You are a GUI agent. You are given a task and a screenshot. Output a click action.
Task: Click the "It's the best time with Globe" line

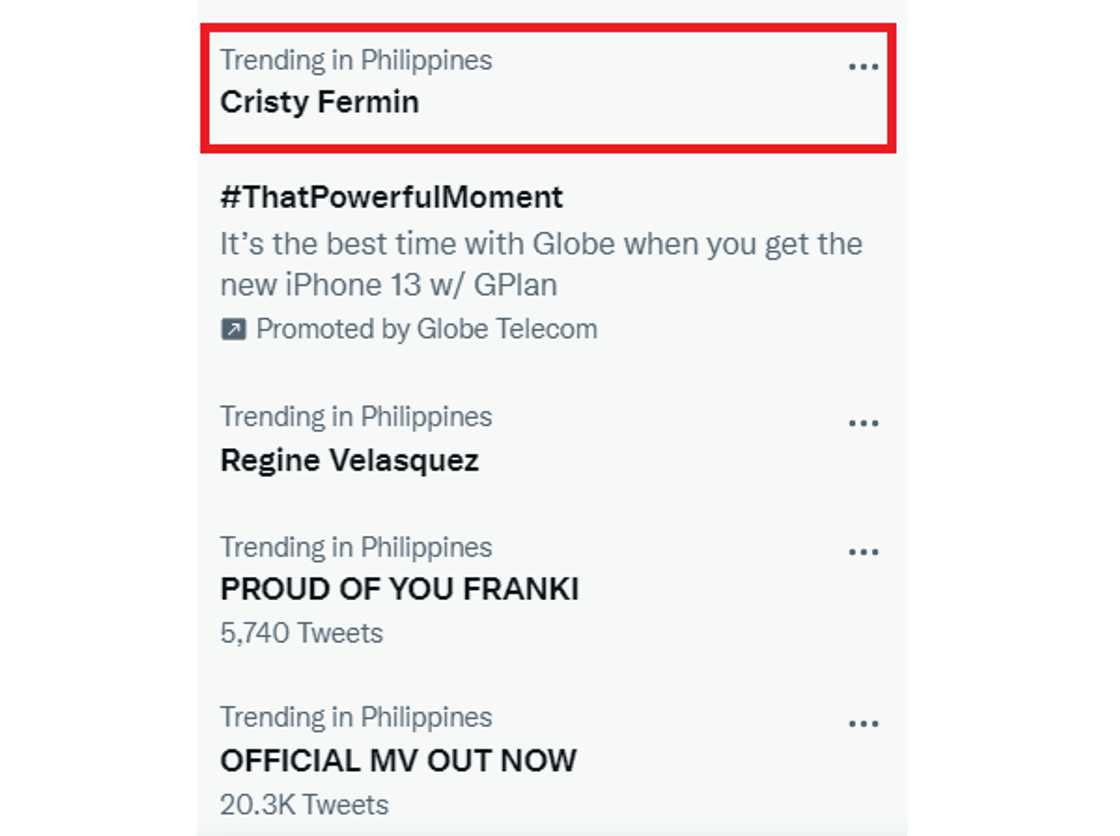540,244
